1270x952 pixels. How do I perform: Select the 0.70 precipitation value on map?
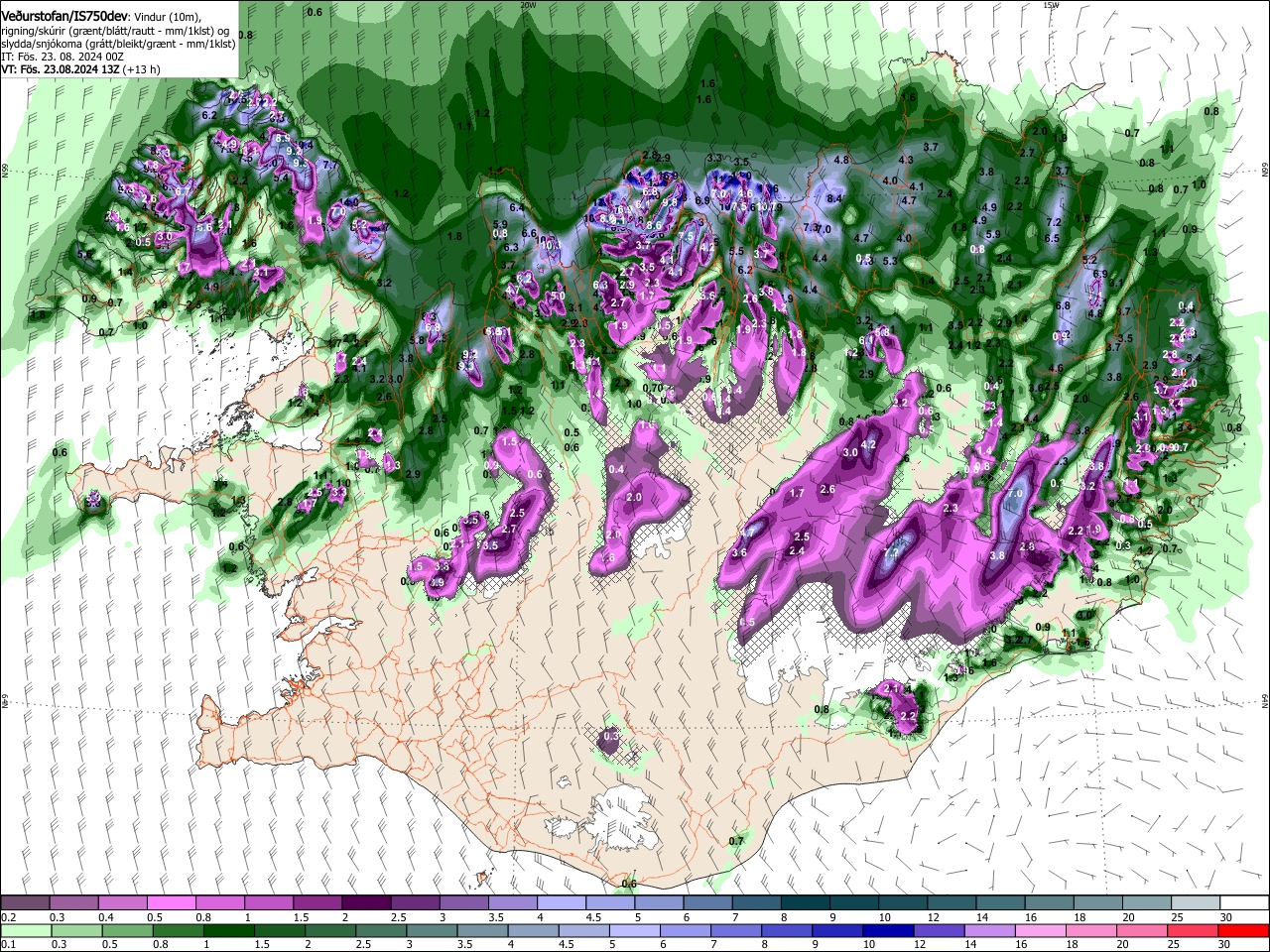click(652, 388)
